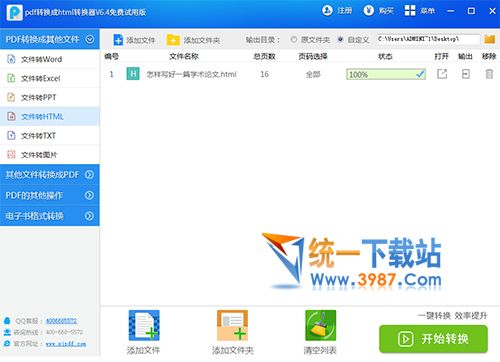500x362 pixels.
Task: Select 文件转PPT in the sidebar
Action: 50,97
